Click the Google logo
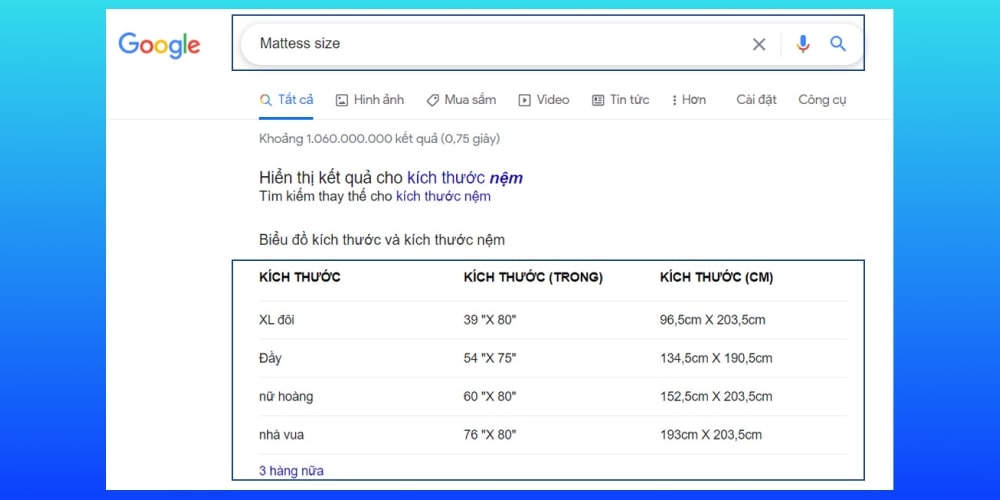Image resolution: width=1000 pixels, height=500 pixels. pos(159,45)
